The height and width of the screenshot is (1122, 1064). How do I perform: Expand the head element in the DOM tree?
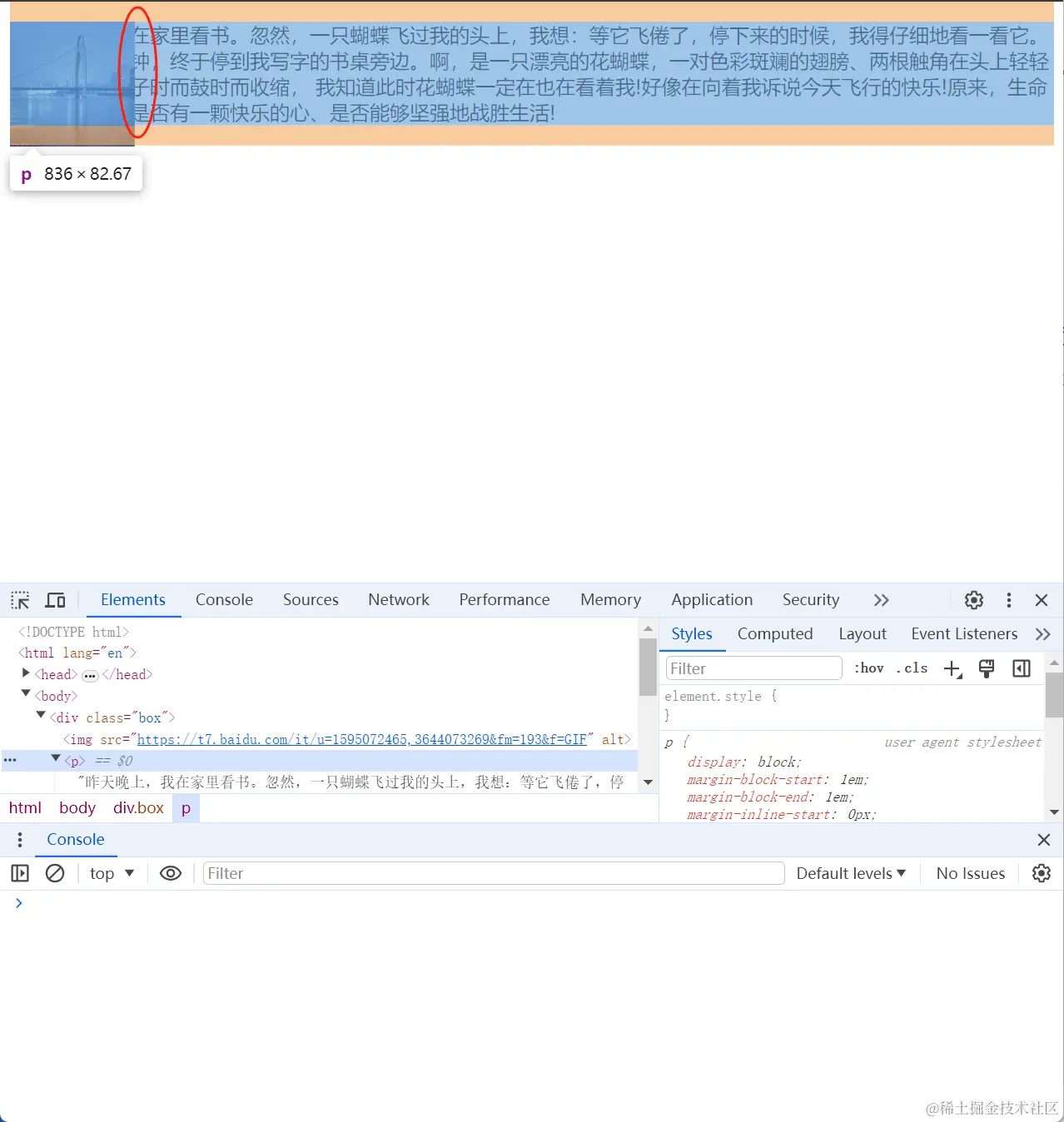(26, 673)
